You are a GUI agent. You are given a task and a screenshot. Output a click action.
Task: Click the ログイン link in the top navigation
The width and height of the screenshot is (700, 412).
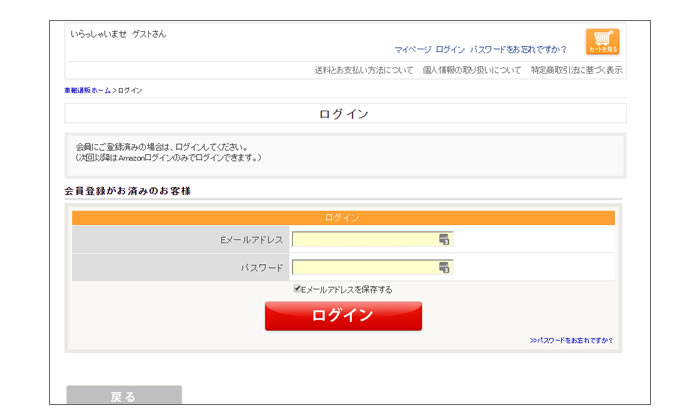click(450, 49)
